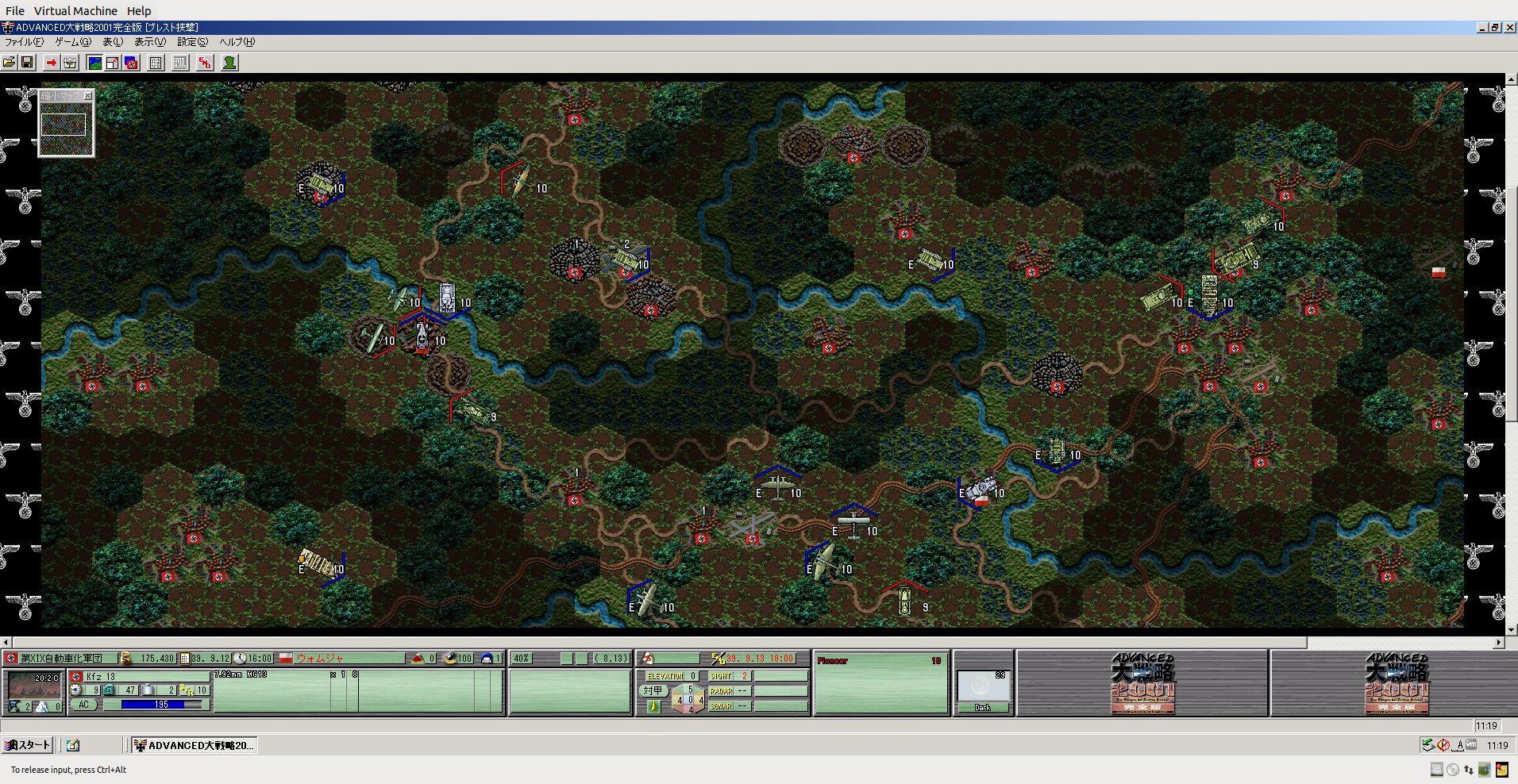This screenshot has width=1518, height=784.
Task: Click the ADVANCED大戦略 taskbar button
Action: (195, 745)
